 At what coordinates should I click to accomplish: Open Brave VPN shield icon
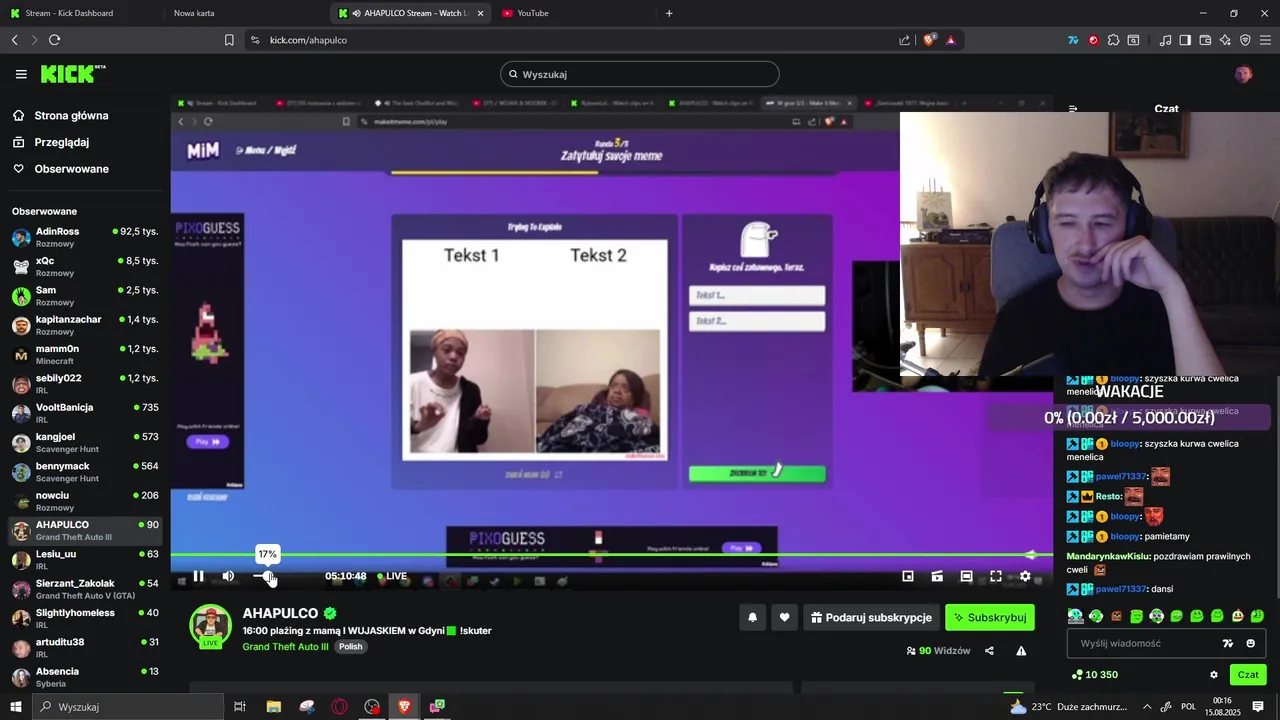point(1245,40)
